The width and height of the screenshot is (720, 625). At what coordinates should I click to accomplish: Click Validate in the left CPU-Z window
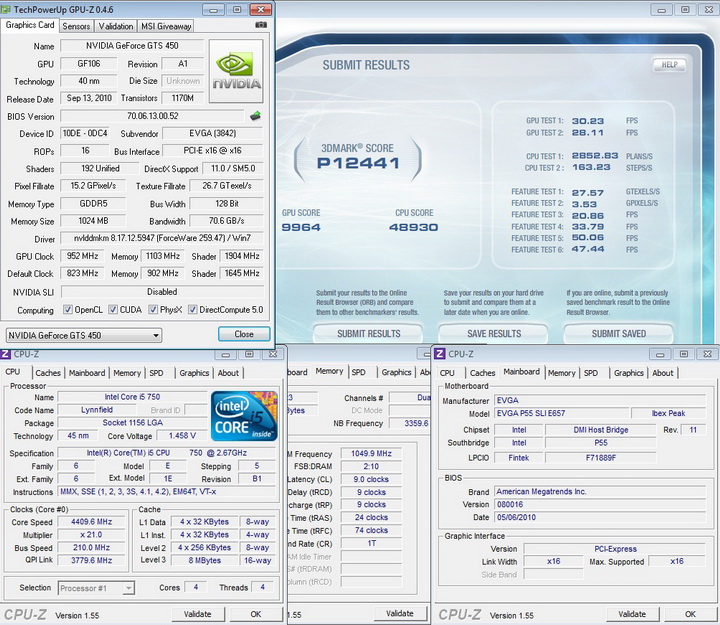click(198, 614)
